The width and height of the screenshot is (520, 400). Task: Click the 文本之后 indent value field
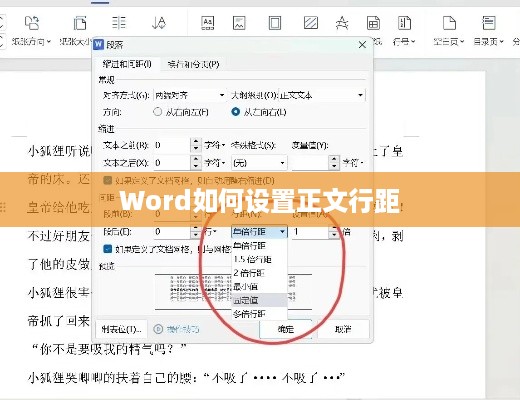[x=172, y=163]
